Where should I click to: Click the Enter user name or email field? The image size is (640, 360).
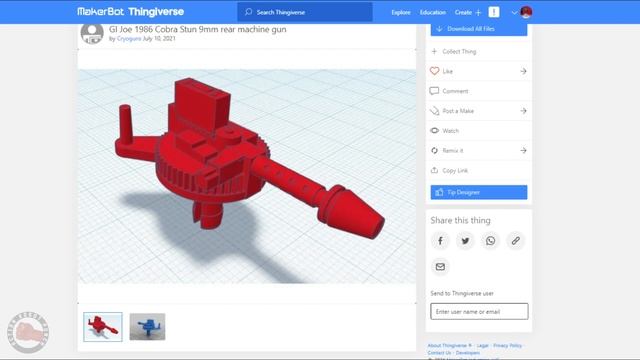[479, 311]
